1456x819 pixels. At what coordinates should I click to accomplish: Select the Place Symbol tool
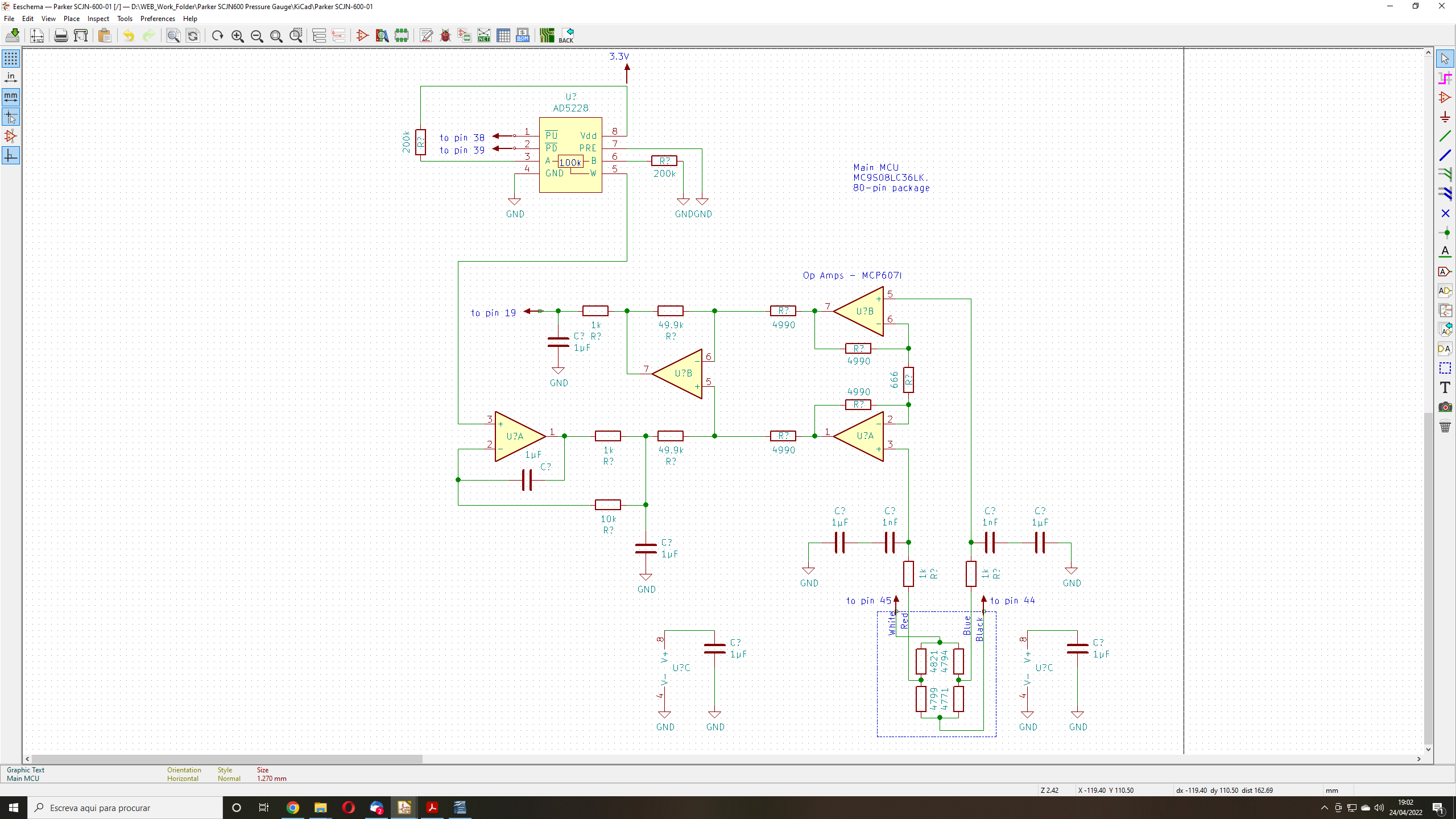click(x=1445, y=97)
